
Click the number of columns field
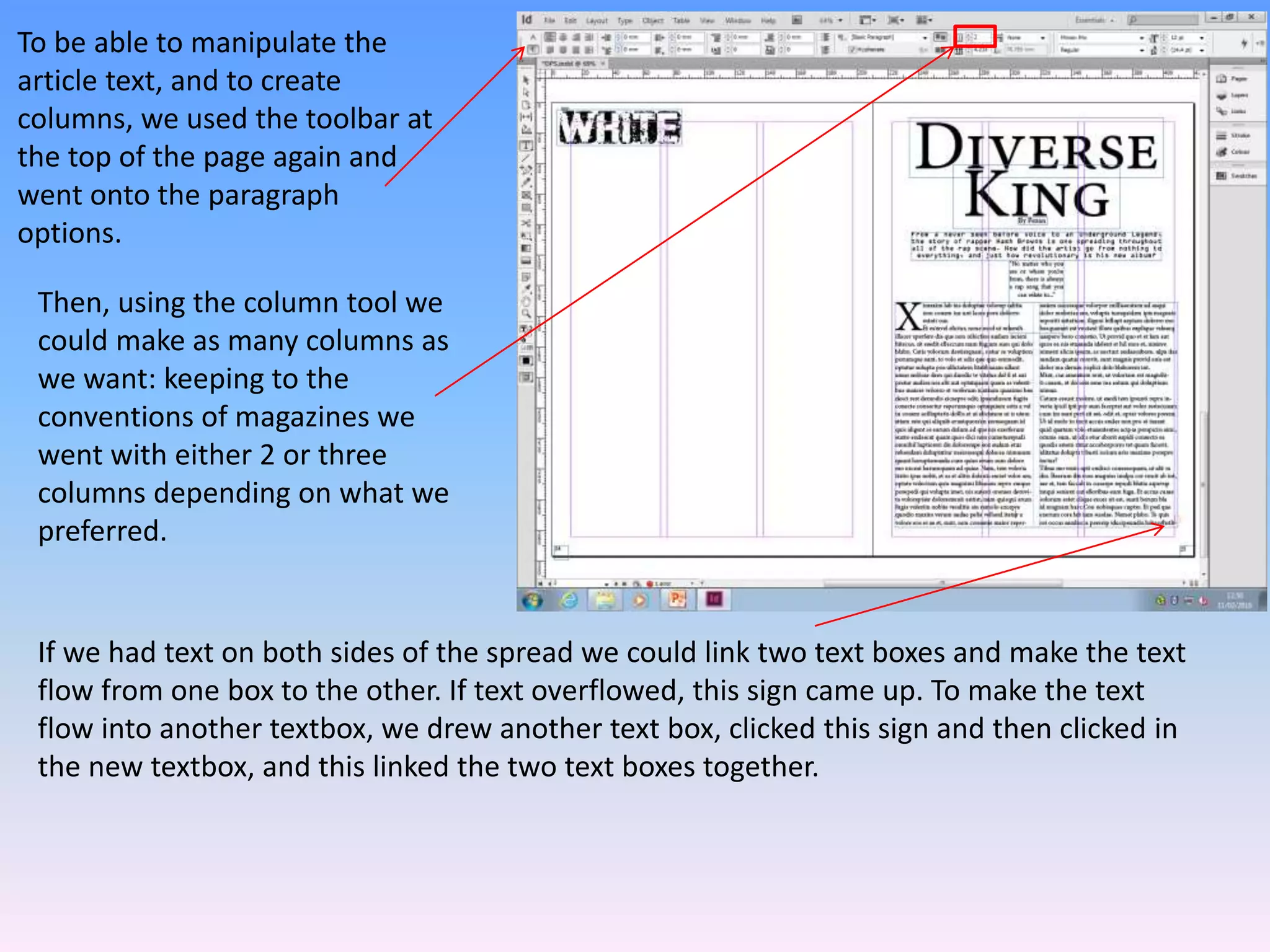pos(981,37)
